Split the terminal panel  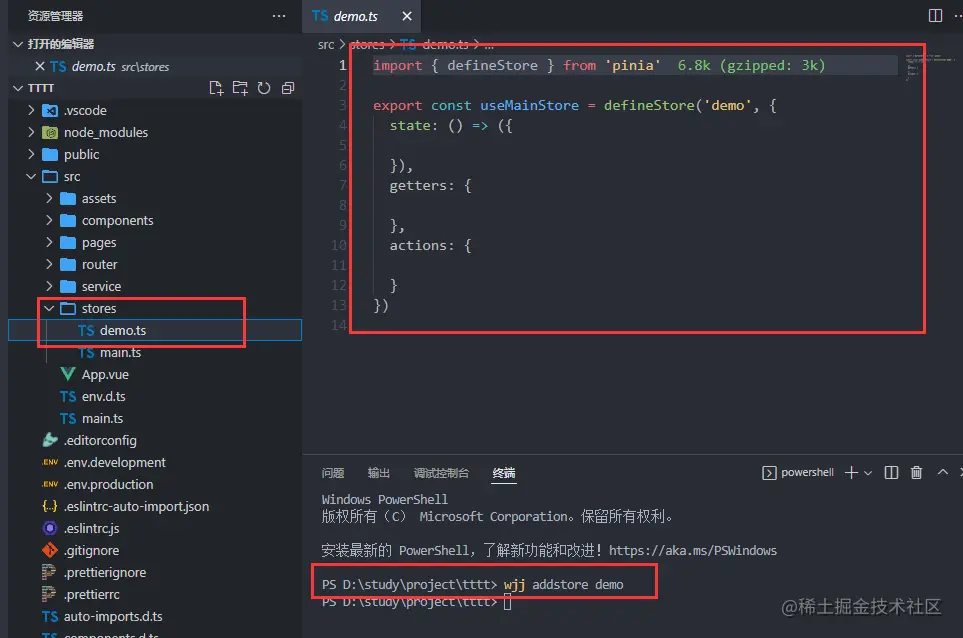pyautogui.click(x=891, y=472)
